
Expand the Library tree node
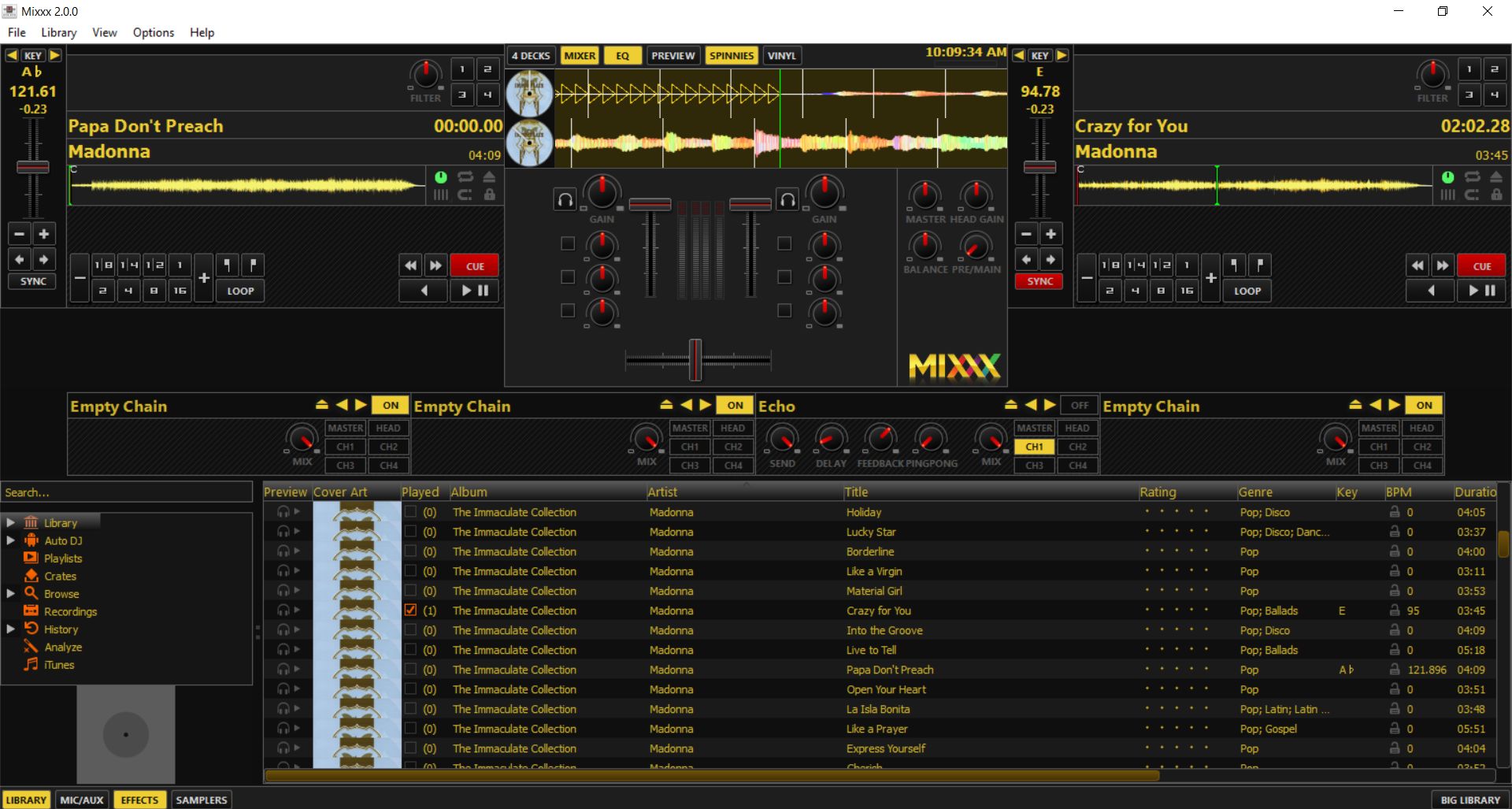(10, 522)
